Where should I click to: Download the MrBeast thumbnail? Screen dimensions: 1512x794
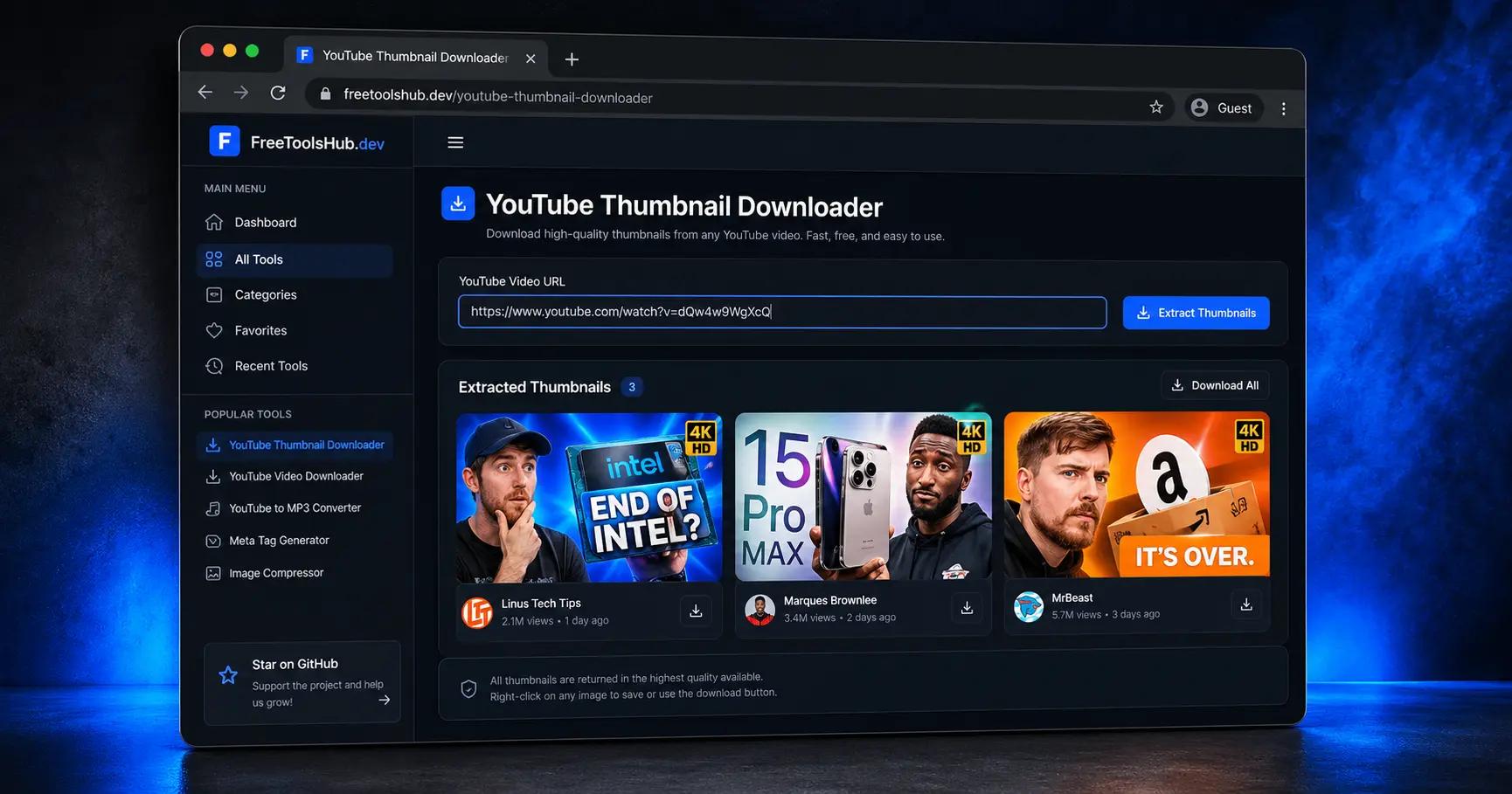point(1246,604)
